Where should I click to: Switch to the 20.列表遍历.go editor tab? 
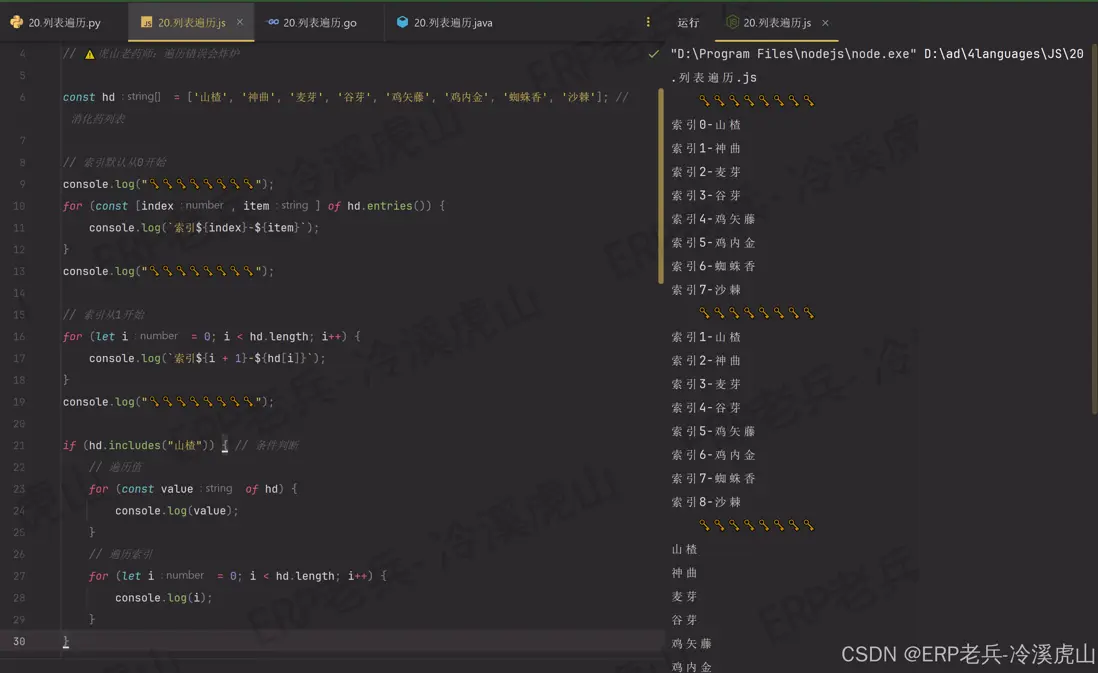tap(318, 20)
